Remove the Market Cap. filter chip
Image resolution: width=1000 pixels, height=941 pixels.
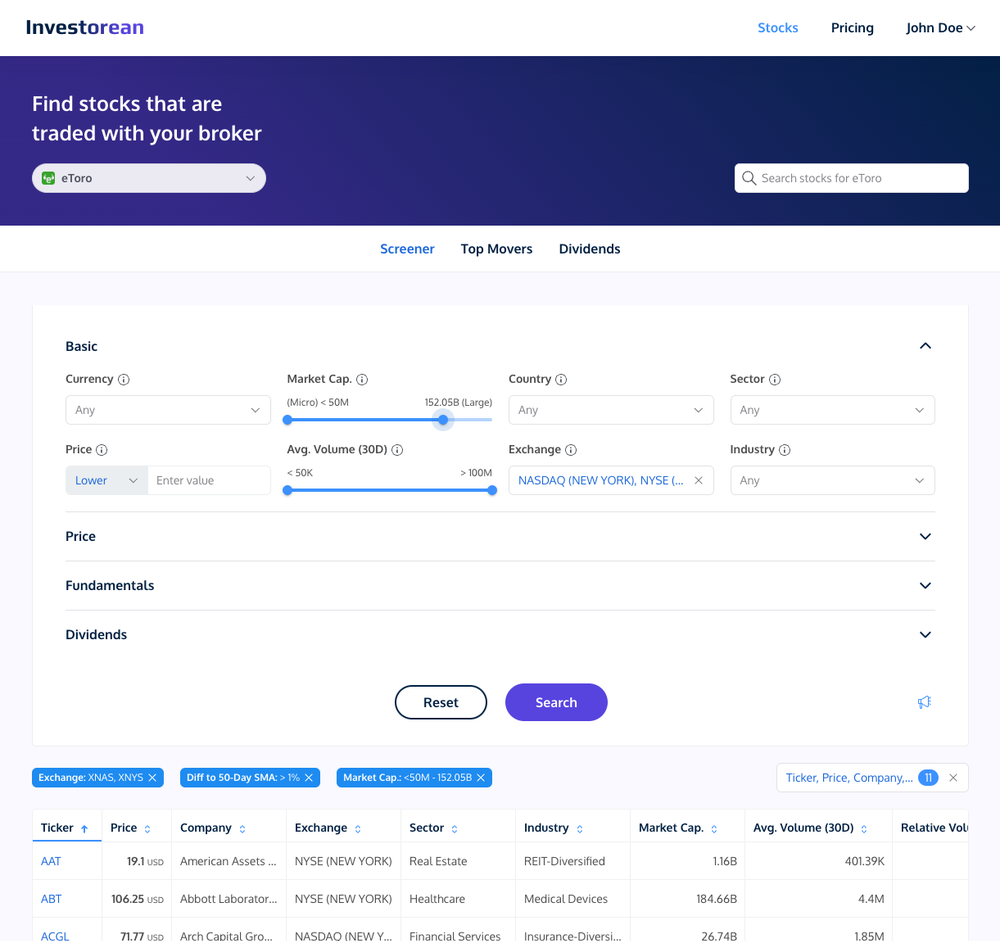[x=481, y=778]
